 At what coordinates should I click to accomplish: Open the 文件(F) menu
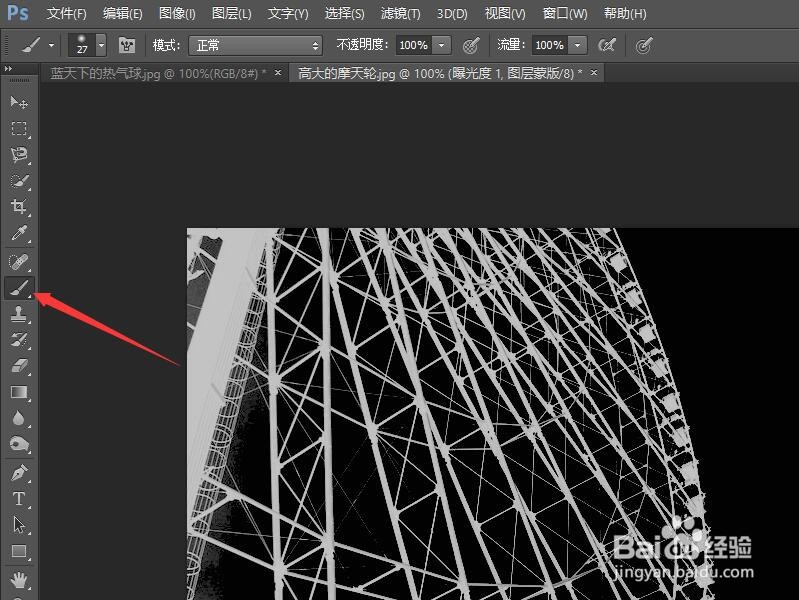[67, 13]
